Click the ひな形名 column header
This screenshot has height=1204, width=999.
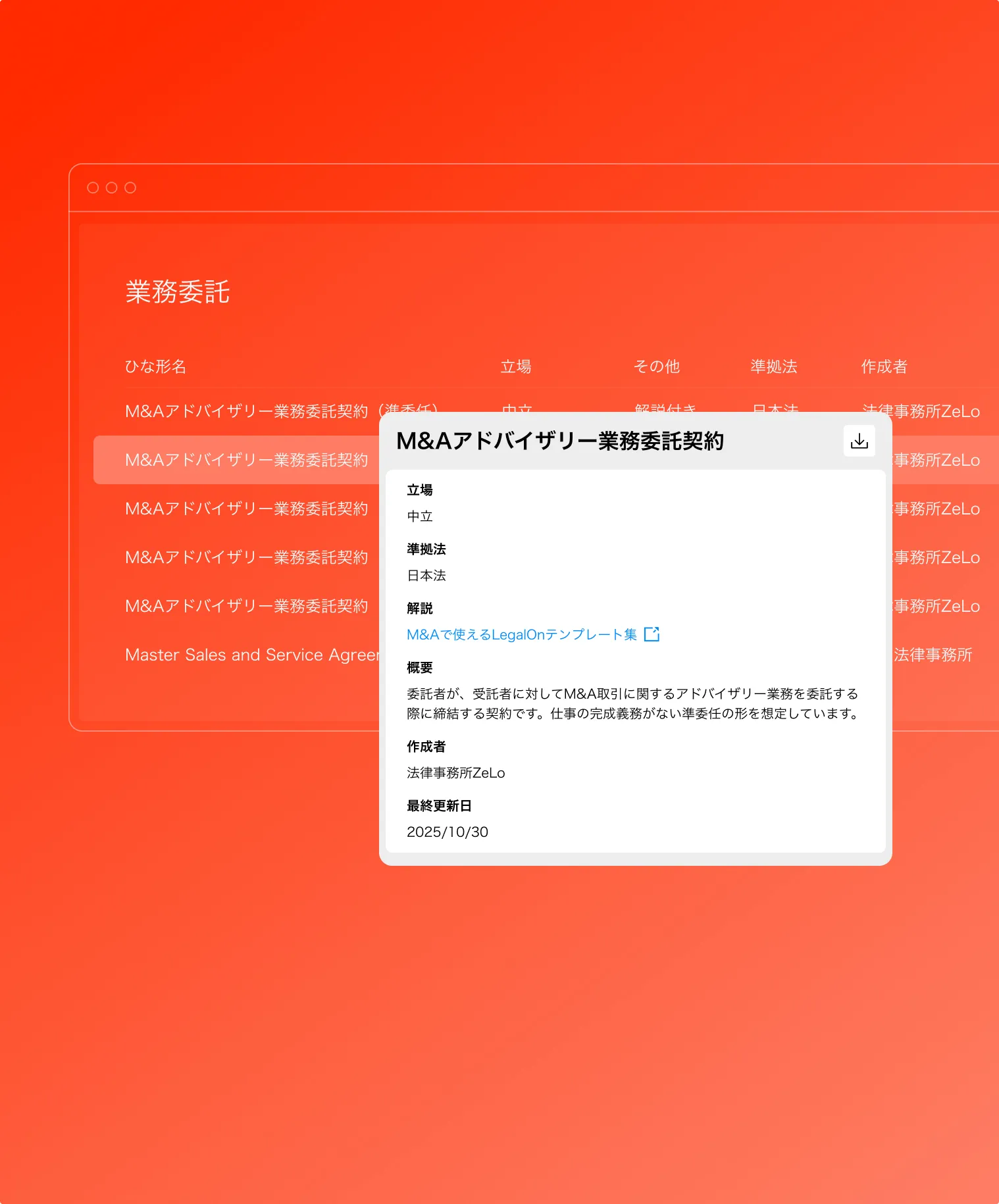point(155,366)
